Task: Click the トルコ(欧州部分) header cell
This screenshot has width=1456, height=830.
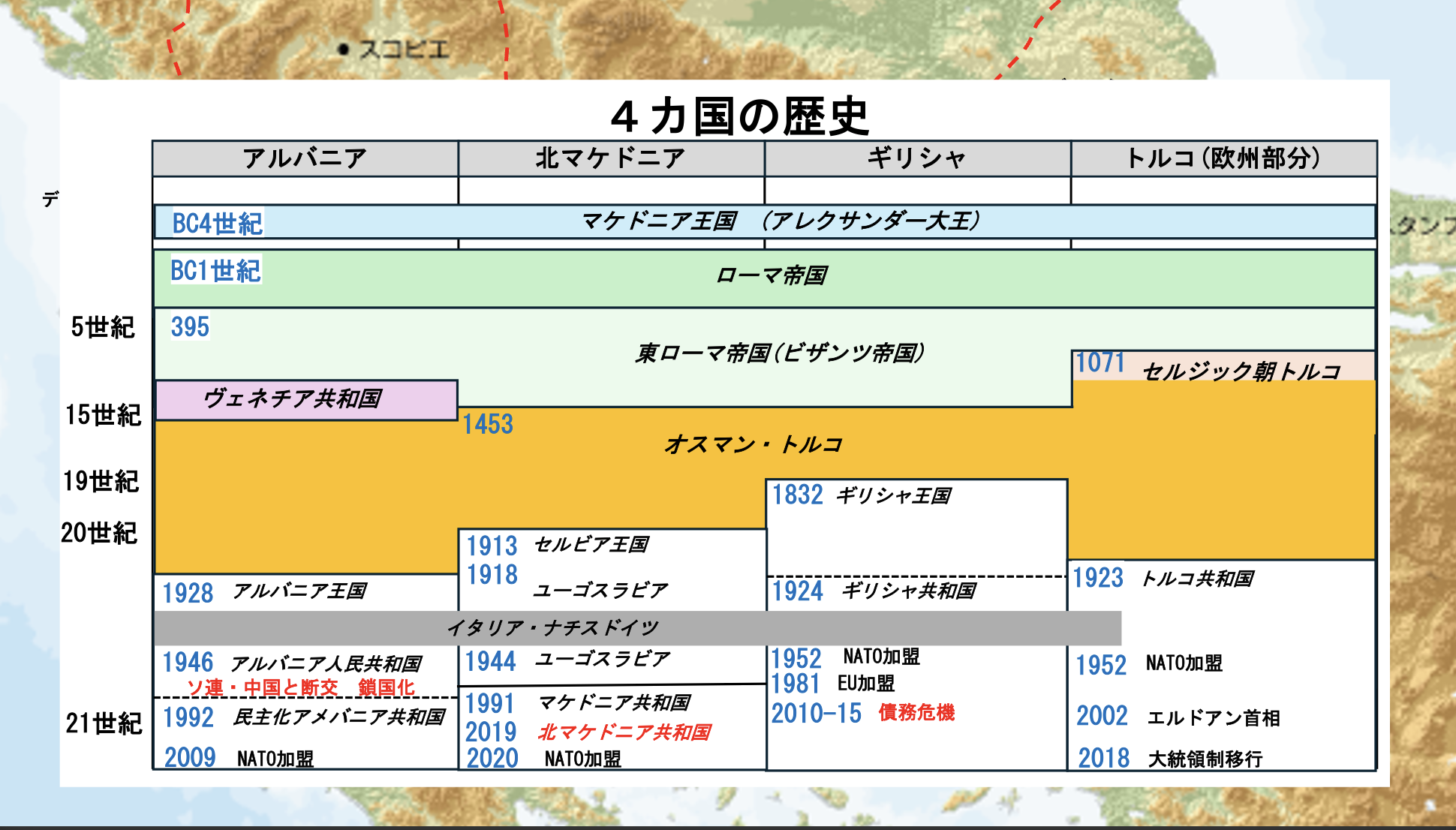Action: click(x=1223, y=158)
